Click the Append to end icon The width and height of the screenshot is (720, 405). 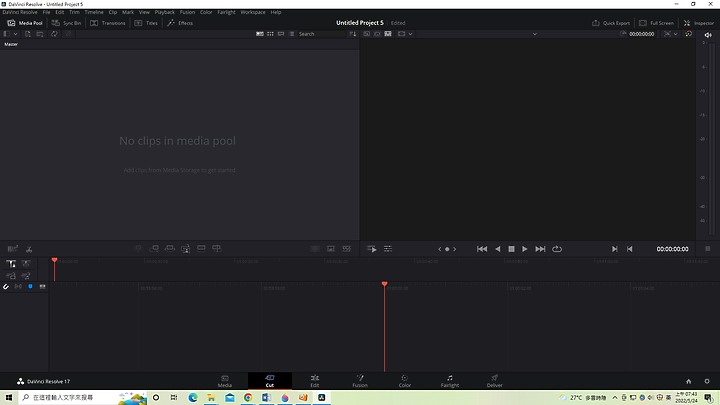[154, 248]
